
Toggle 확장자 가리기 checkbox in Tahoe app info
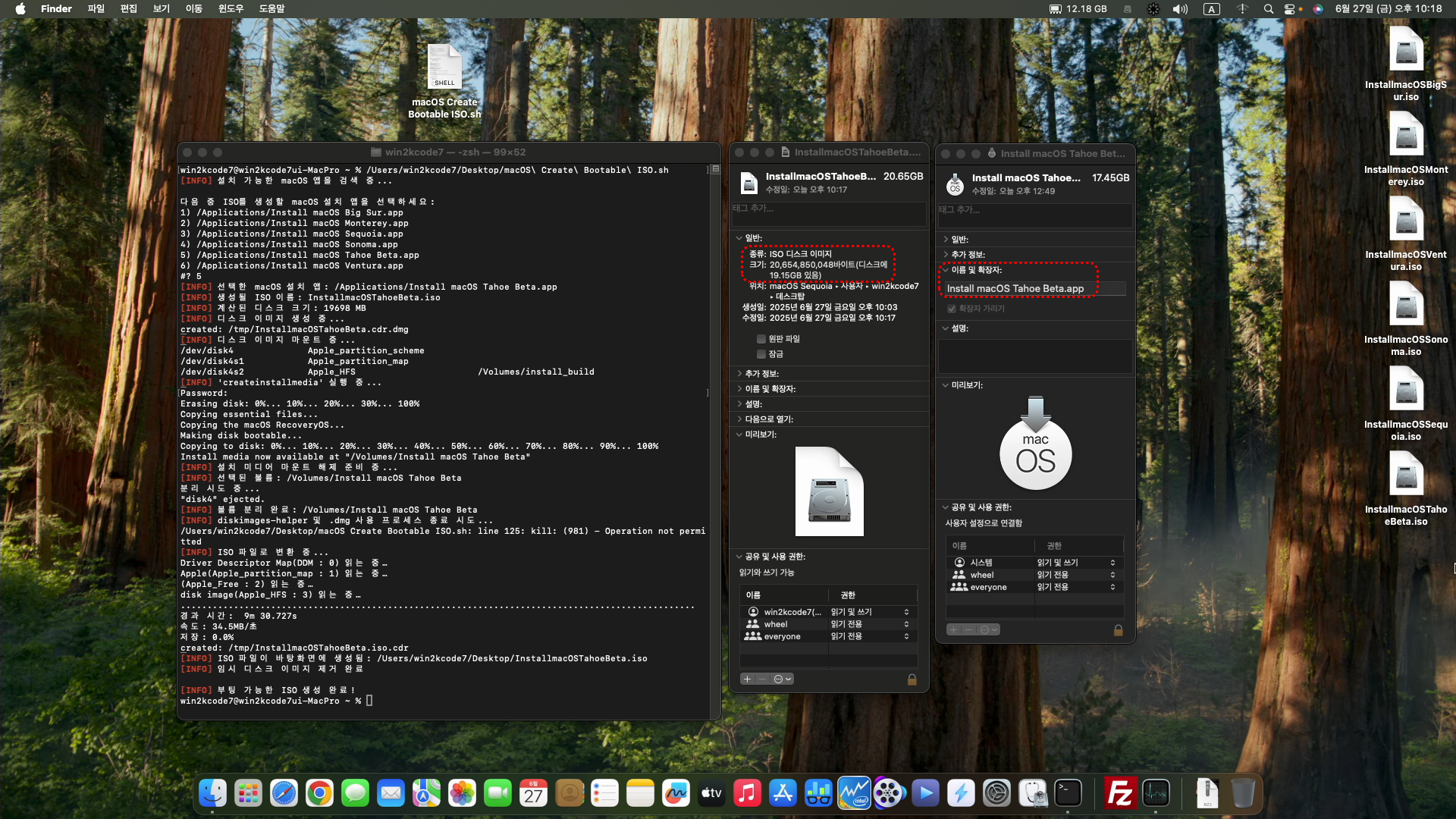tap(952, 309)
